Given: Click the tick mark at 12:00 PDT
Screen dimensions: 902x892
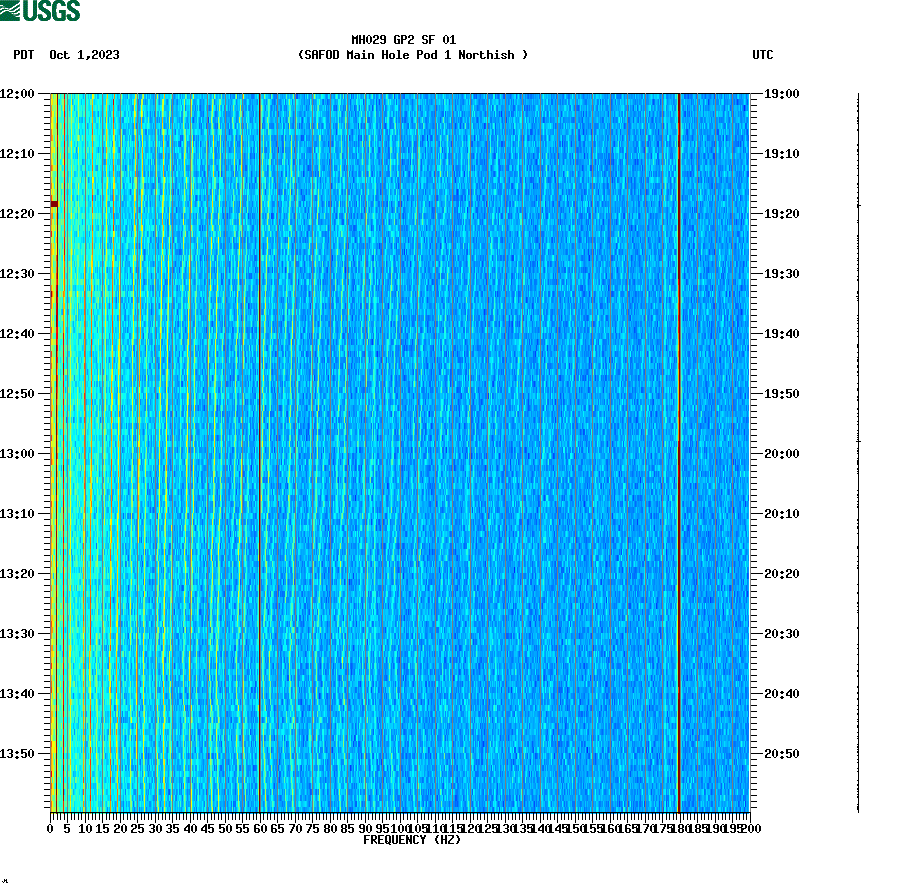Looking at the screenshot, I should pos(44,93).
